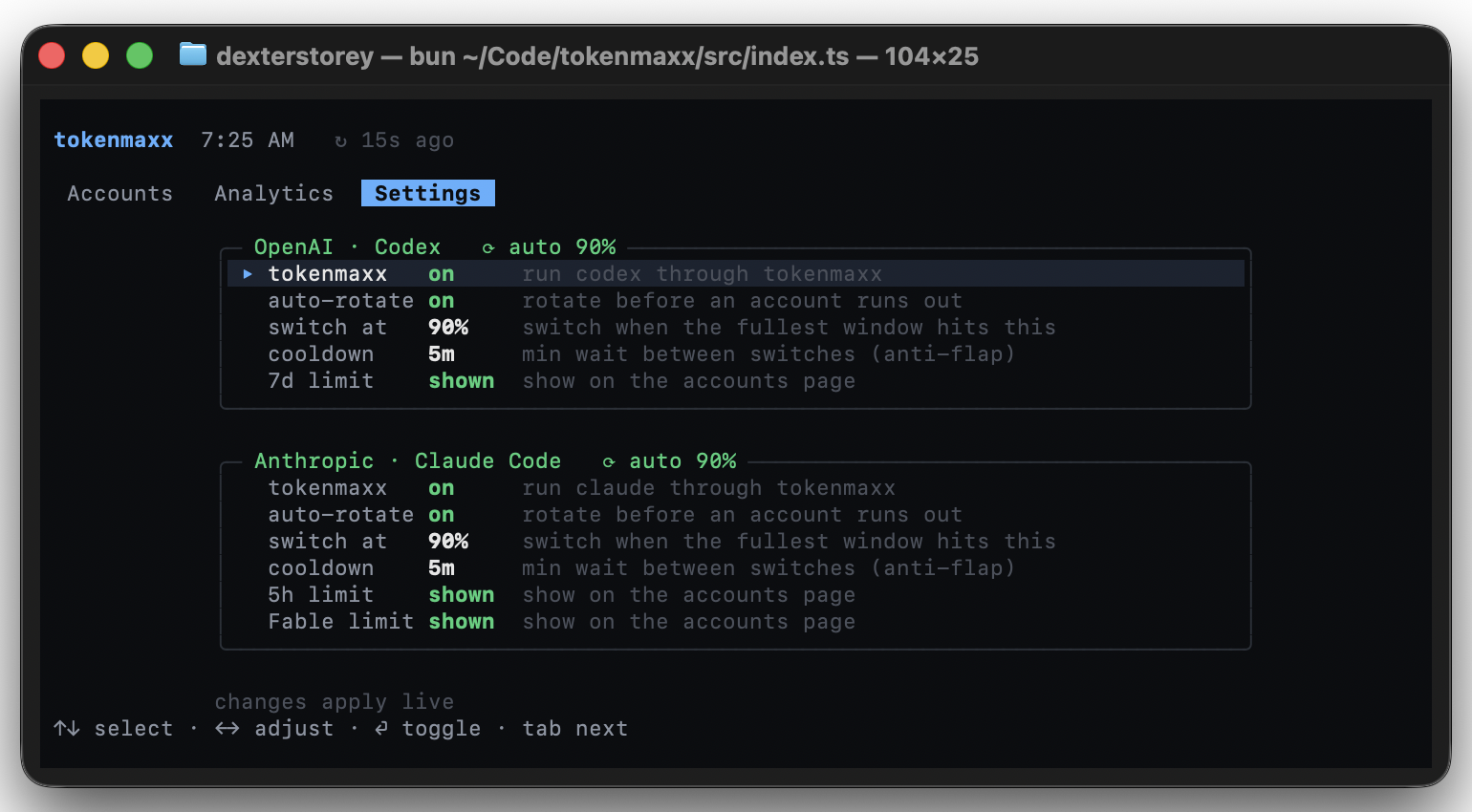Close the terminal window with the red button
Image resolution: width=1472 pixels, height=812 pixels.
(52, 55)
